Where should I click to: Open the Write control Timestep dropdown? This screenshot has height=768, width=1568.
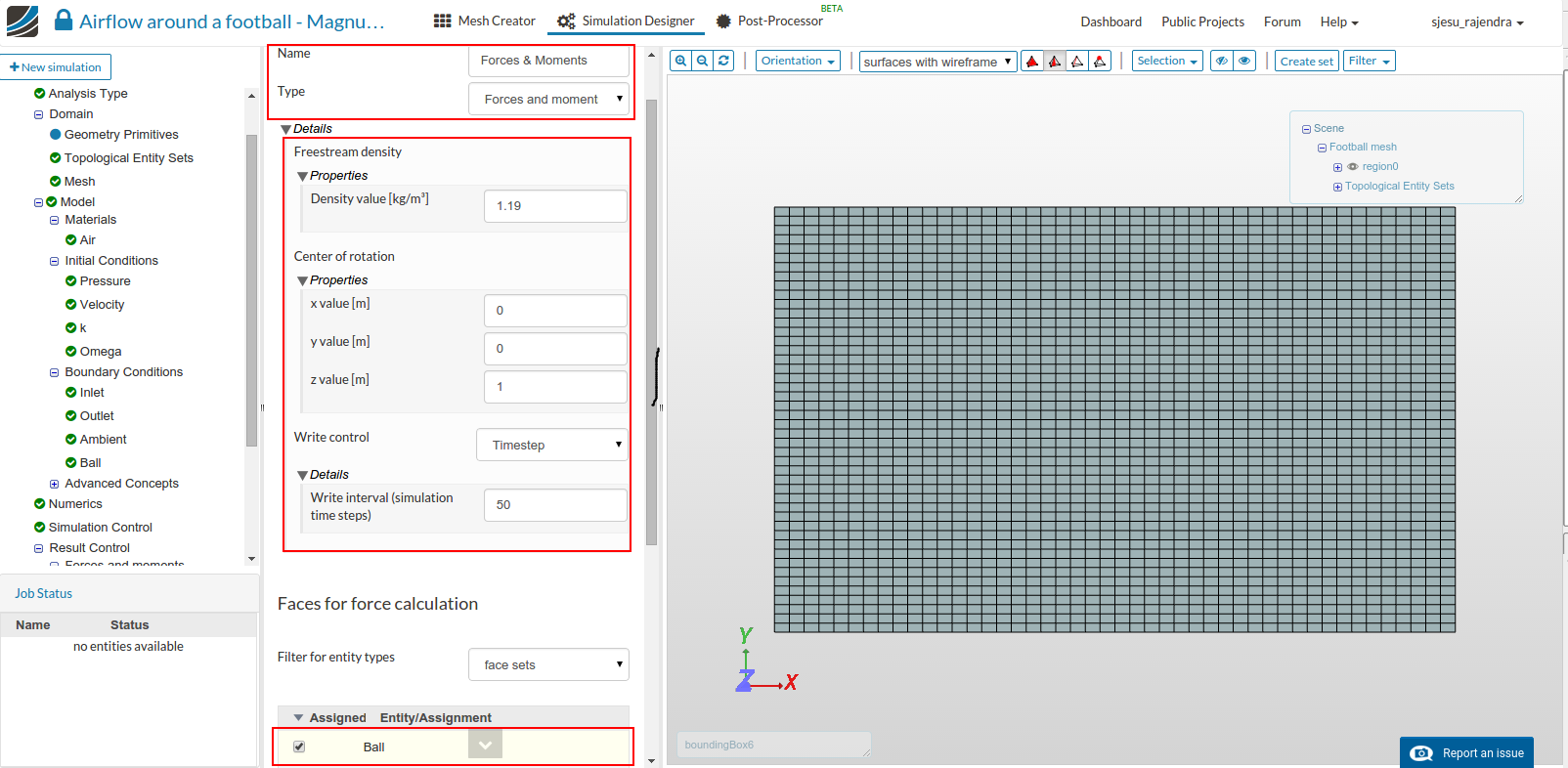tap(552, 445)
